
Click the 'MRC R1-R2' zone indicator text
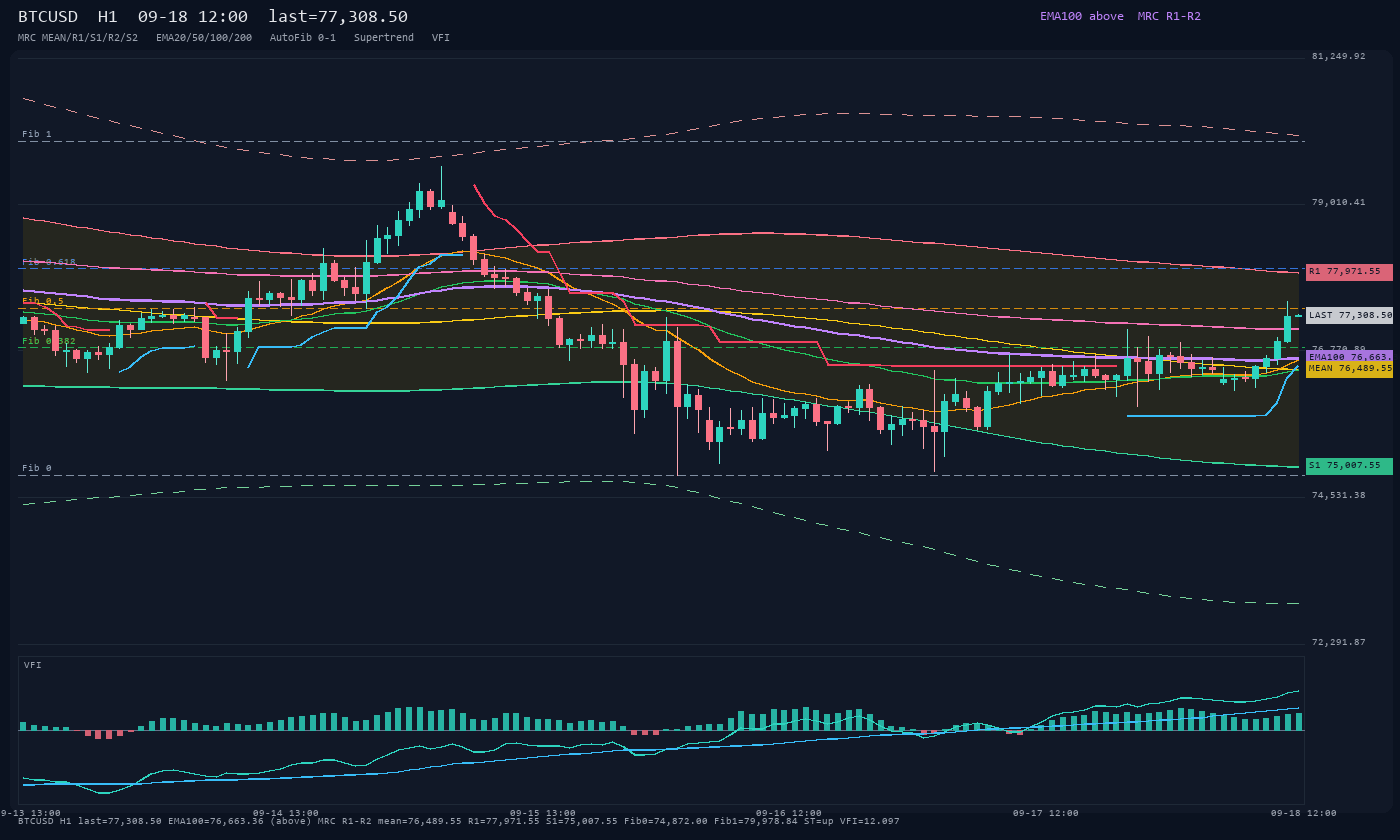tap(1169, 16)
